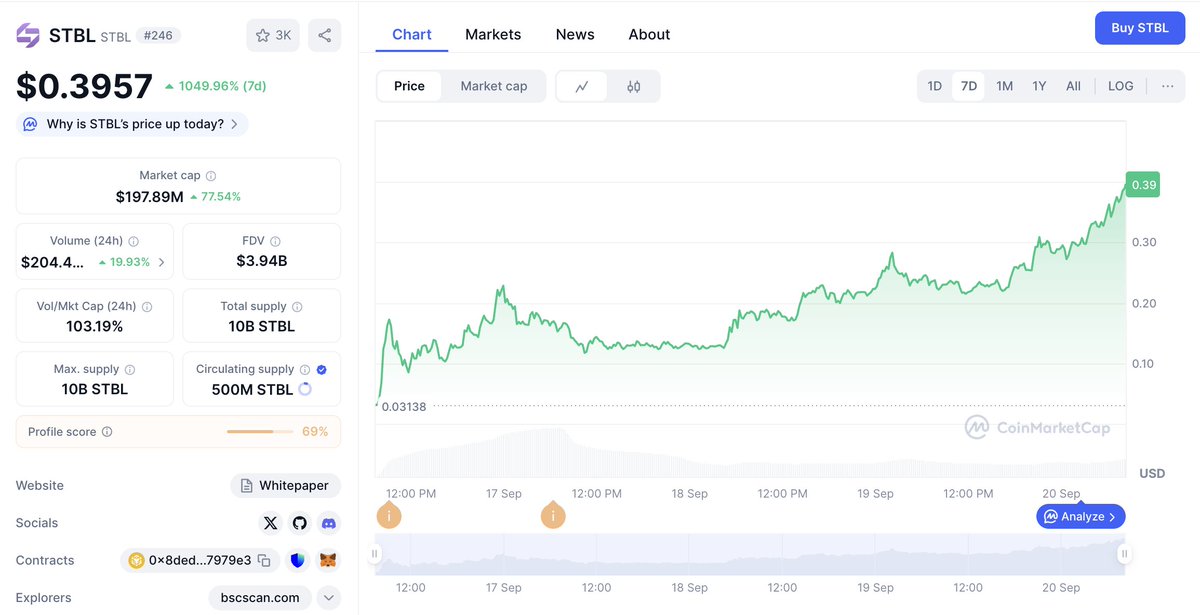Open the Discord social link
The height and width of the screenshot is (615, 1200).
tap(328, 523)
